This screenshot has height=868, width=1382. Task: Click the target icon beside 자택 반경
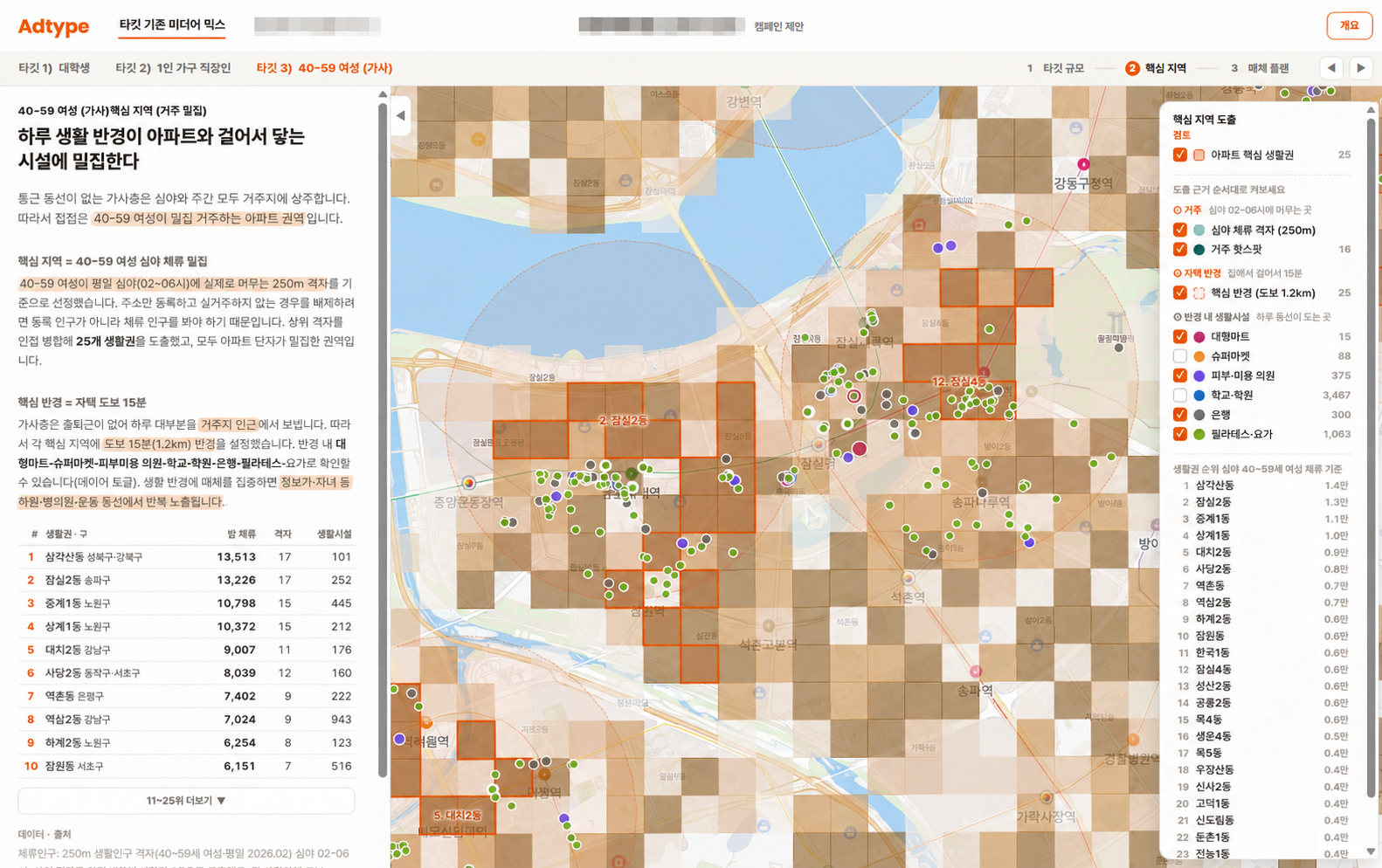click(x=1177, y=273)
